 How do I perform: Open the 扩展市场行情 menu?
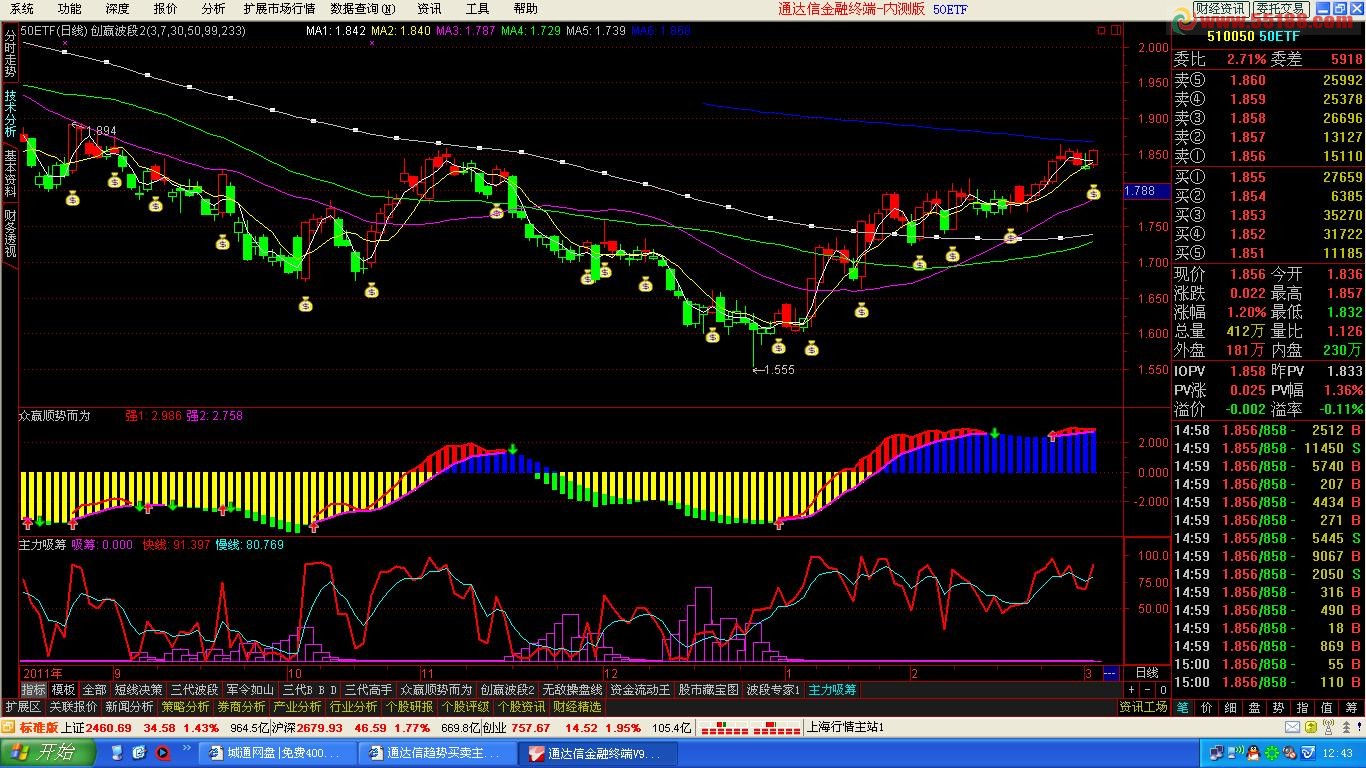pyautogui.click(x=279, y=8)
